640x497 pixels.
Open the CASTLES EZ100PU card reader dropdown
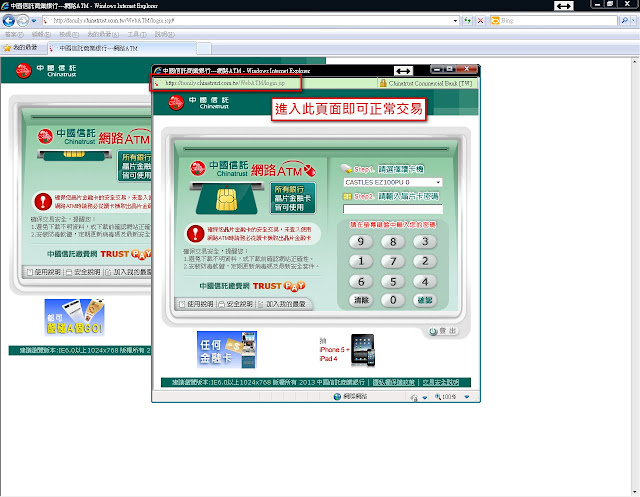click(393, 182)
